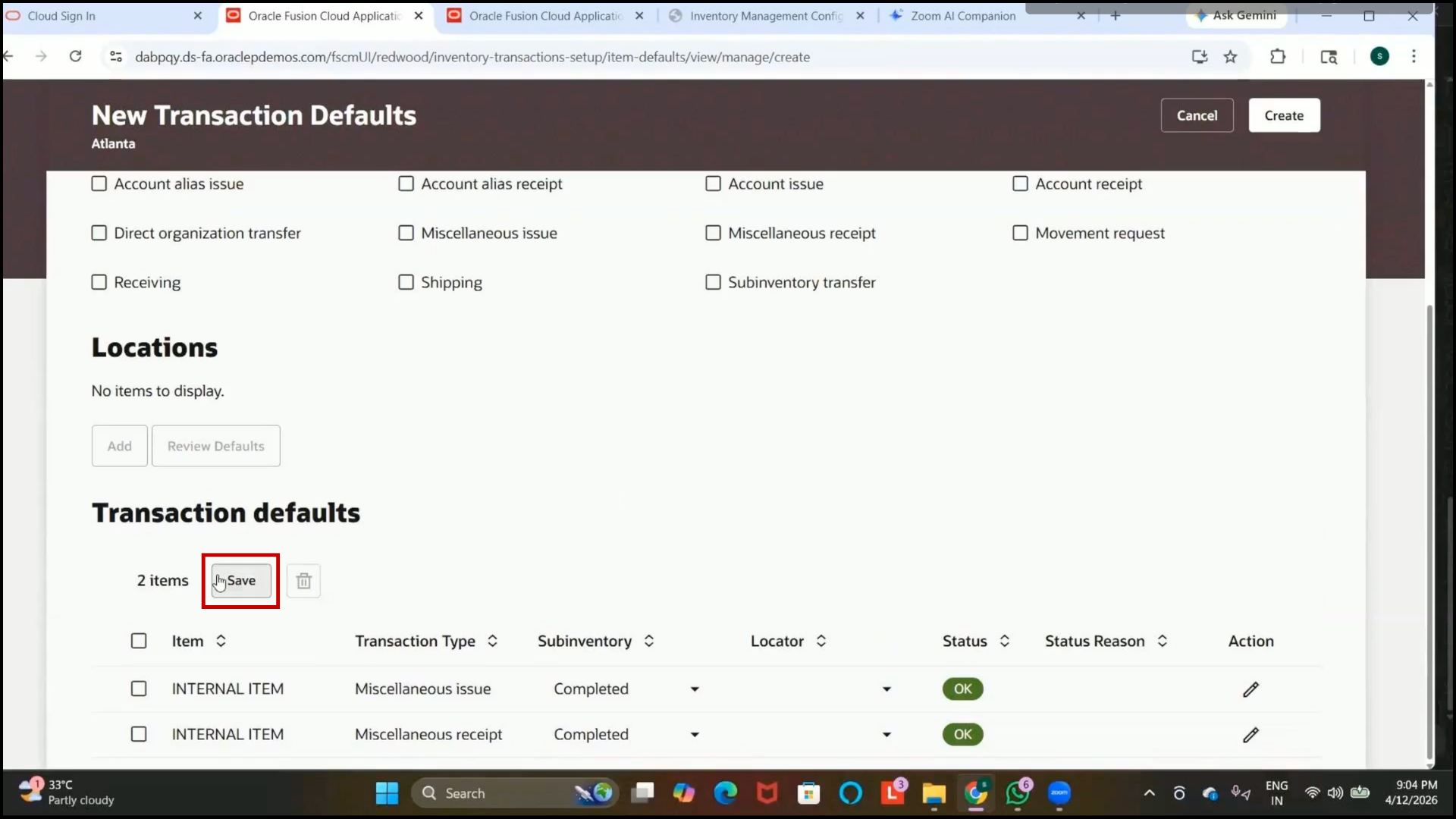Click the install app icon in address bar

tap(1199, 56)
